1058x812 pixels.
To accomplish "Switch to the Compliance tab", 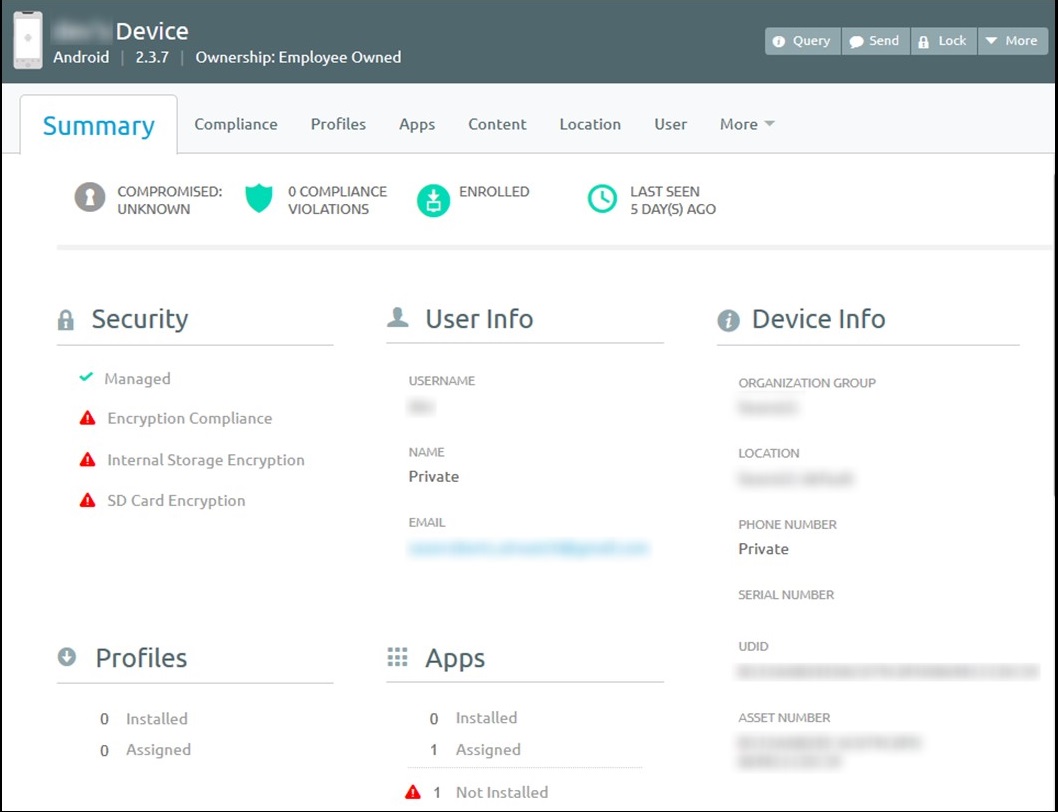I will coord(236,124).
